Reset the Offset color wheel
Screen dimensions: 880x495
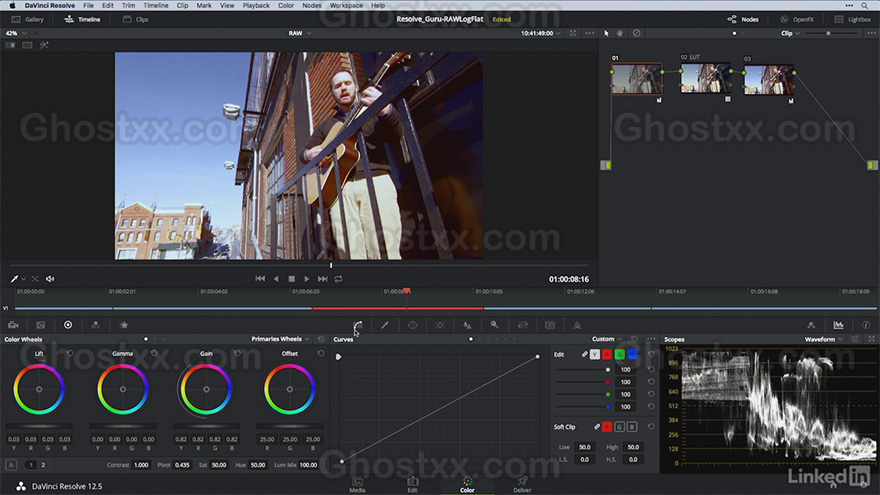[x=320, y=354]
